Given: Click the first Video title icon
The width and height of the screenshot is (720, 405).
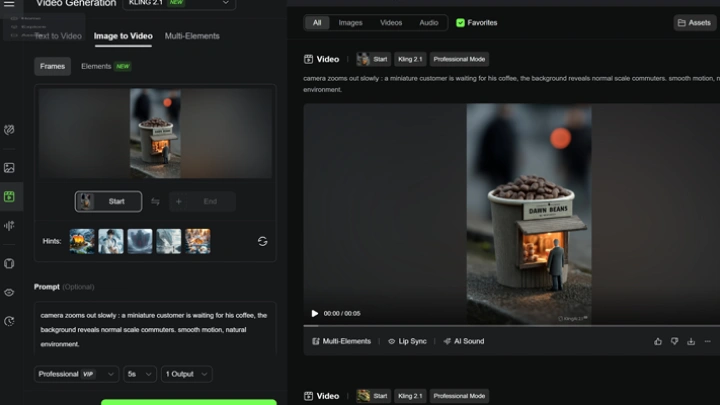Looking at the screenshot, I should coord(308,59).
